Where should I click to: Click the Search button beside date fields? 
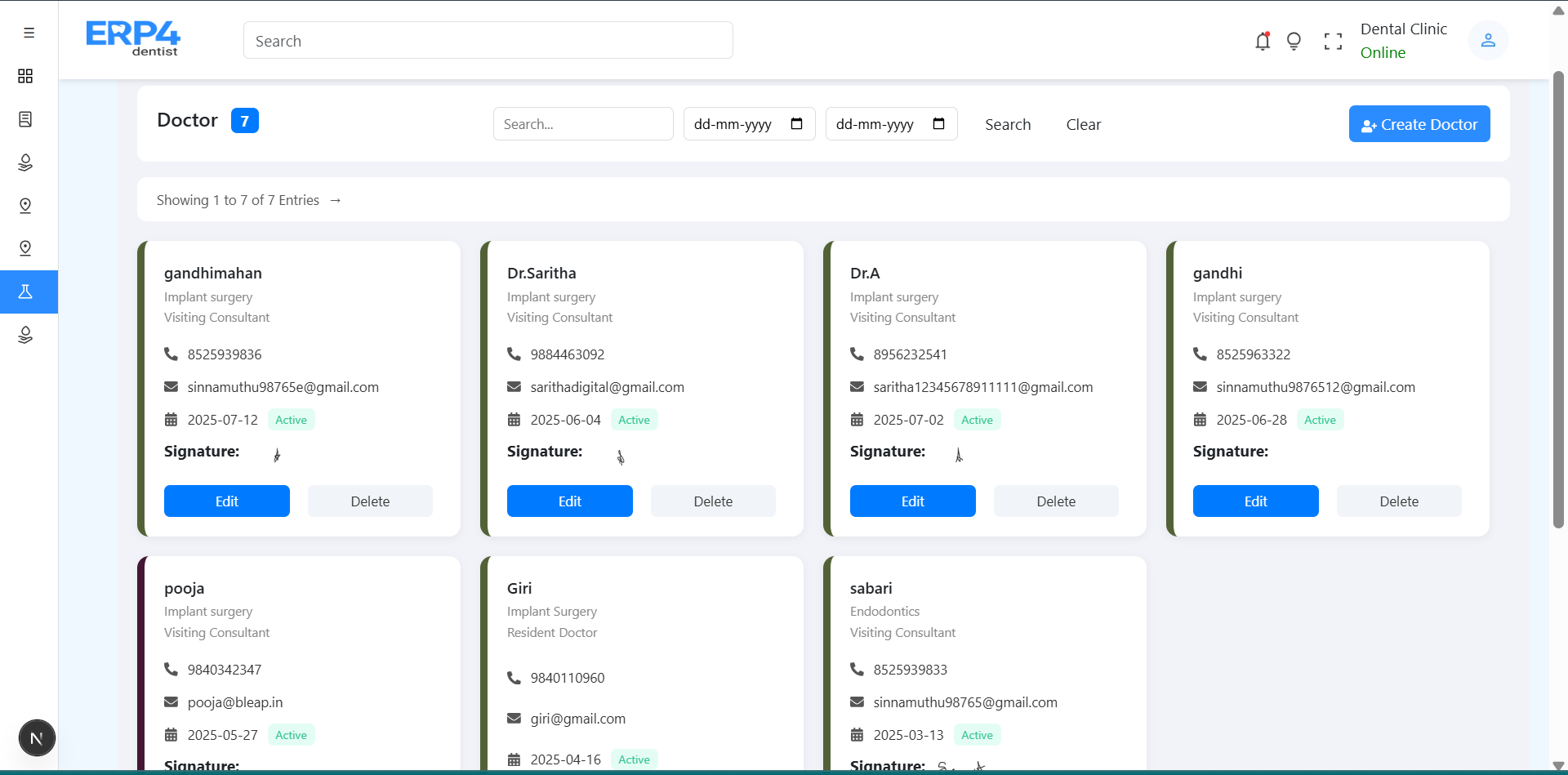[1008, 124]
